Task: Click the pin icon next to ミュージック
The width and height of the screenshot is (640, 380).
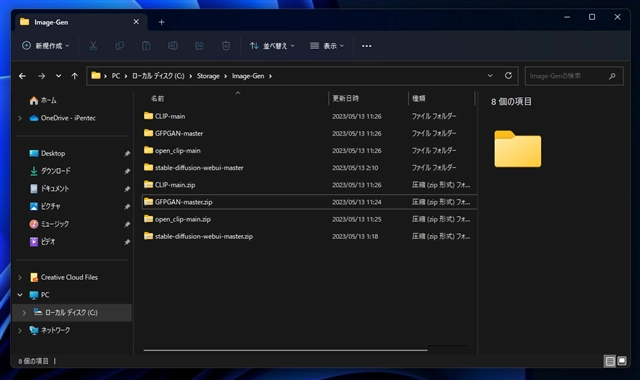Action: (x=127, y=224)
